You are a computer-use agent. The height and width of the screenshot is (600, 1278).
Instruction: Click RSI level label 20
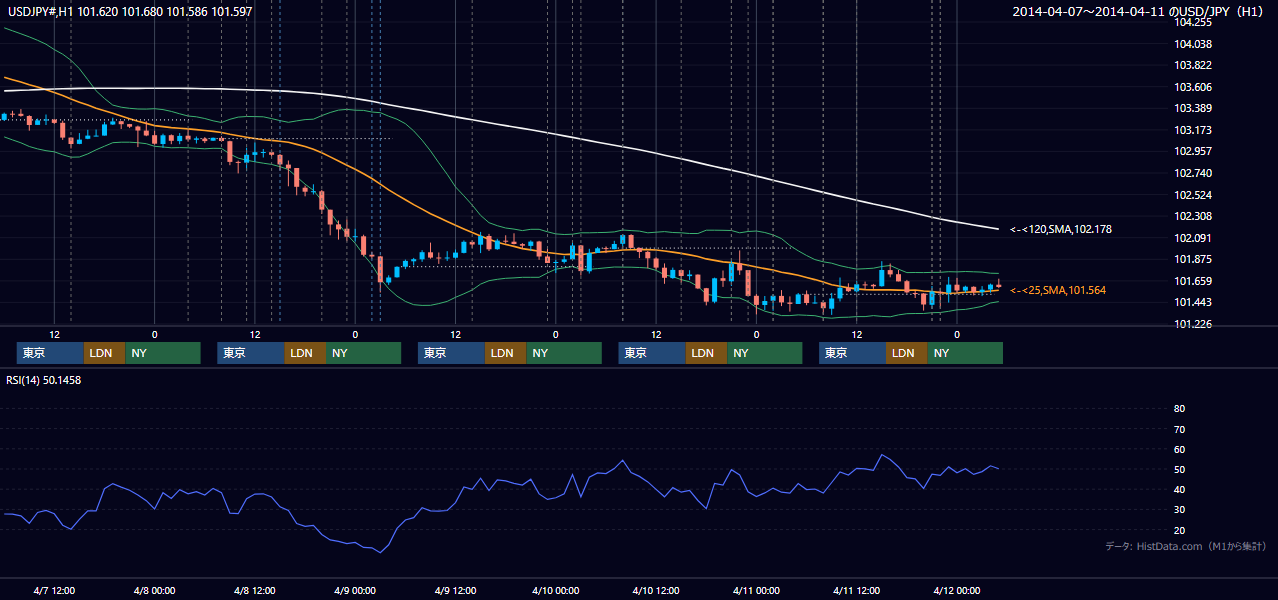pyautogui.click(x=1179, y=530)
